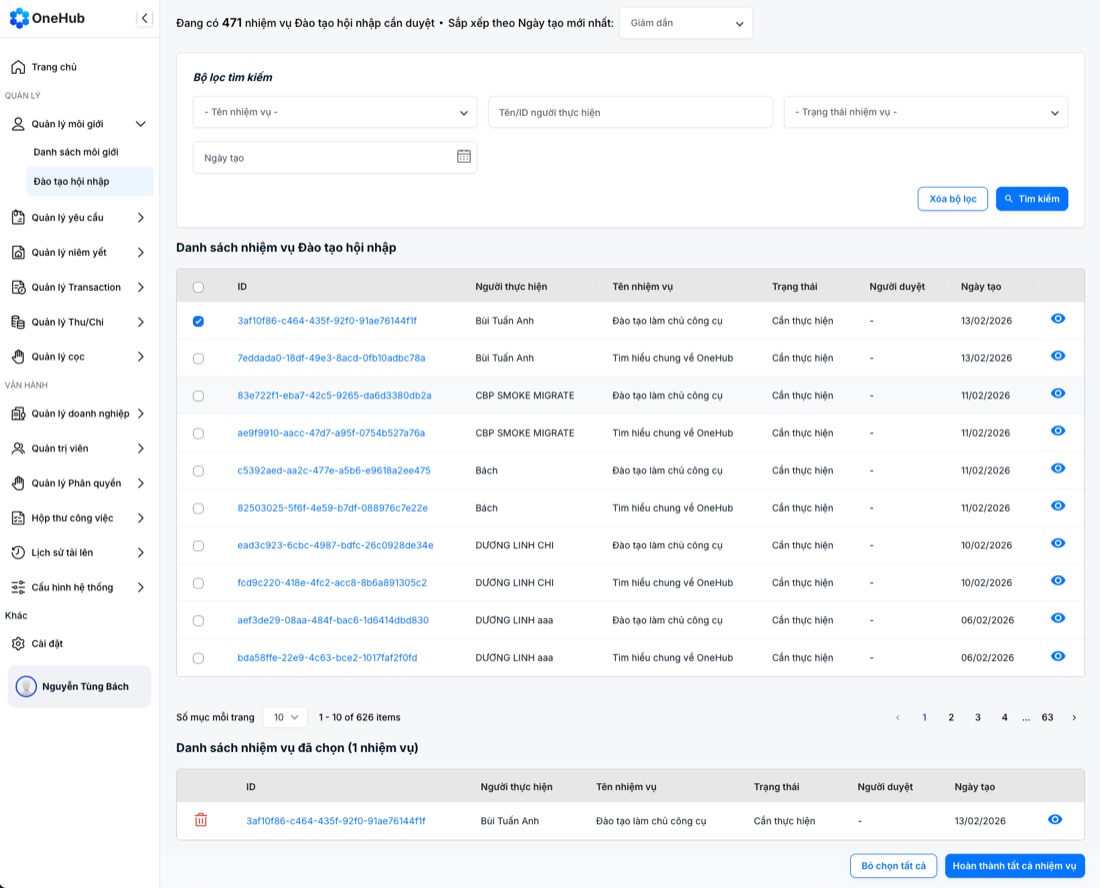Open eye icon in the selected tasks list
The height and width of the screenshot is (888, 1100).
(1054, 819)
